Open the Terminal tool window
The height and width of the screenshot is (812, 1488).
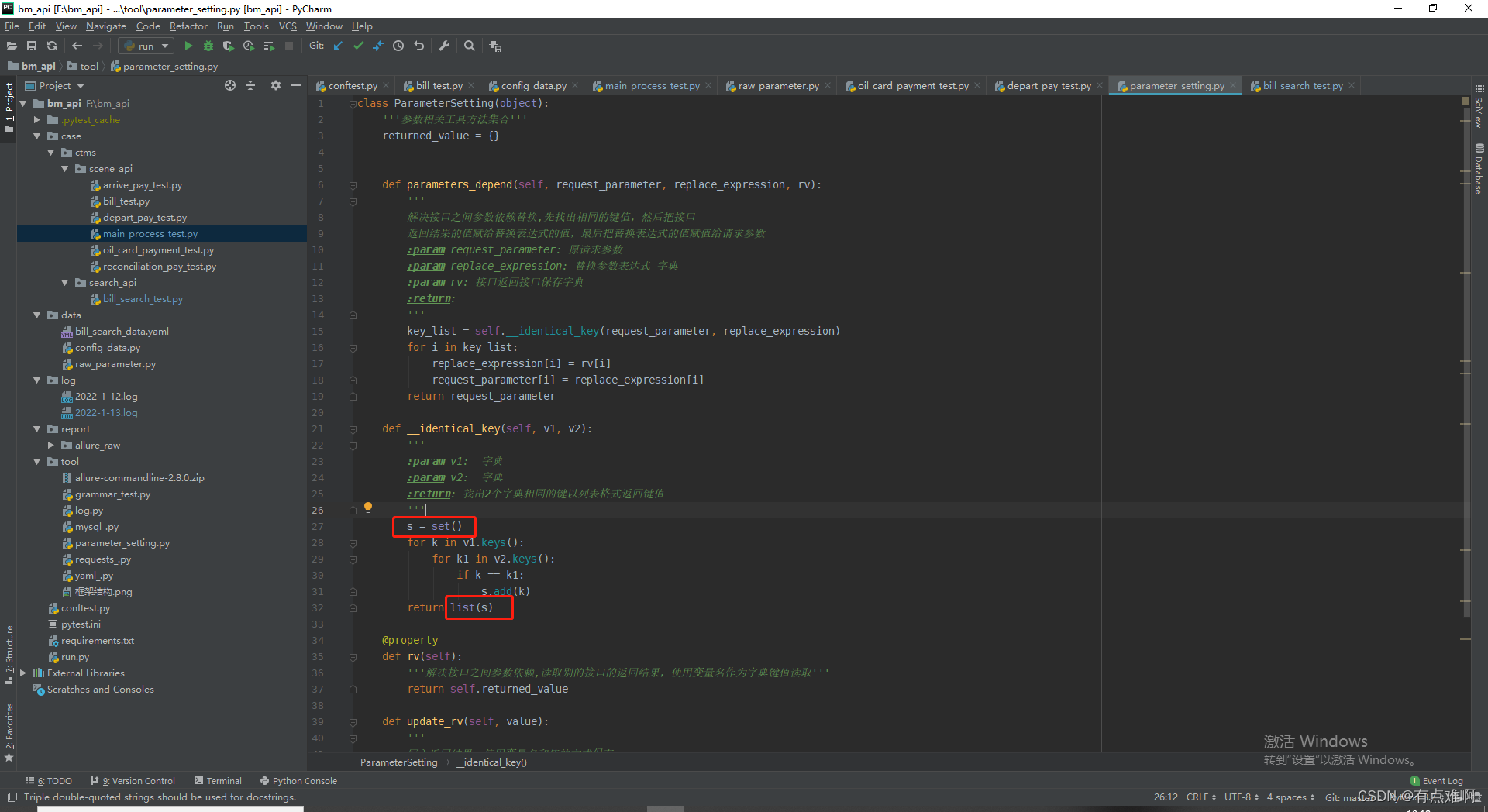pos(219,781)
